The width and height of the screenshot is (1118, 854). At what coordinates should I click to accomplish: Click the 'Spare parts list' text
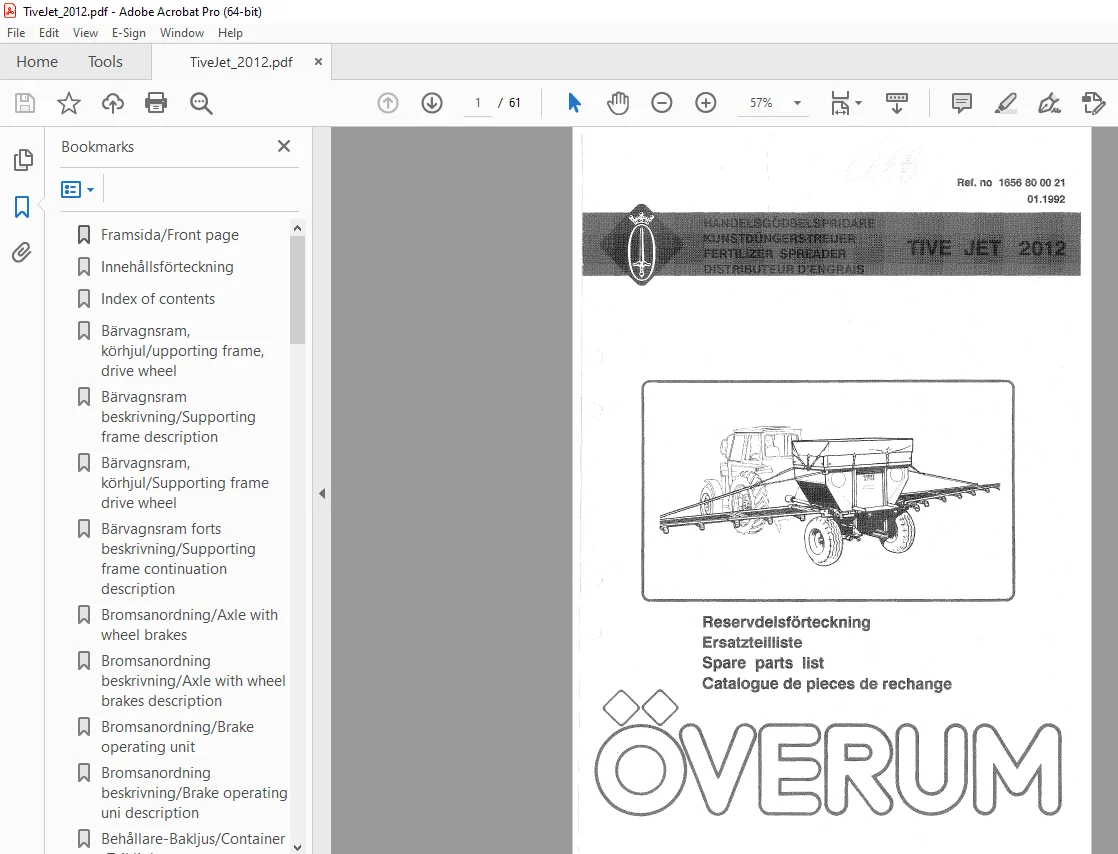pos(762,663)
